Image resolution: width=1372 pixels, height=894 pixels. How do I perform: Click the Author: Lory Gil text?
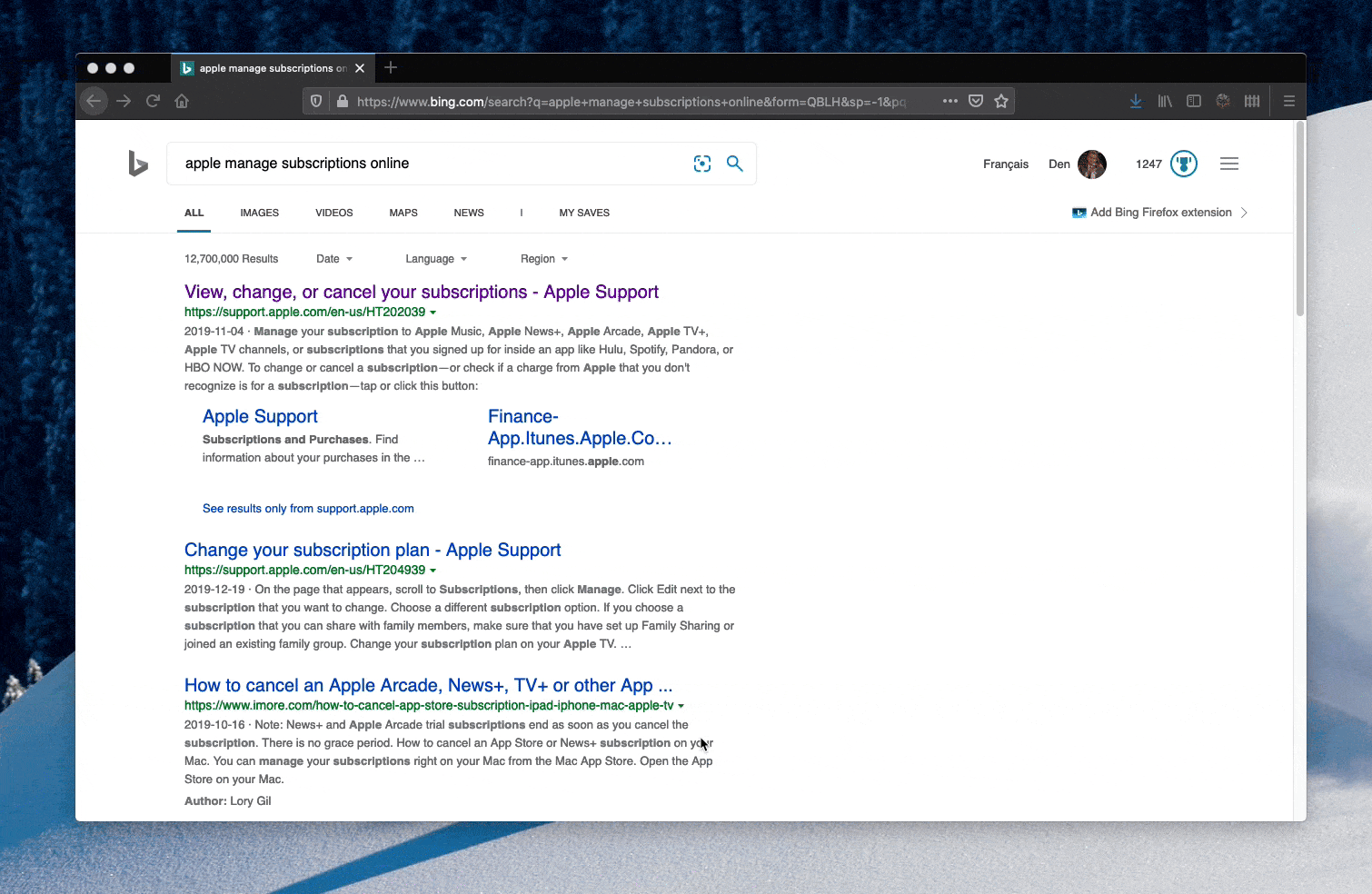(x=228, y=801)
